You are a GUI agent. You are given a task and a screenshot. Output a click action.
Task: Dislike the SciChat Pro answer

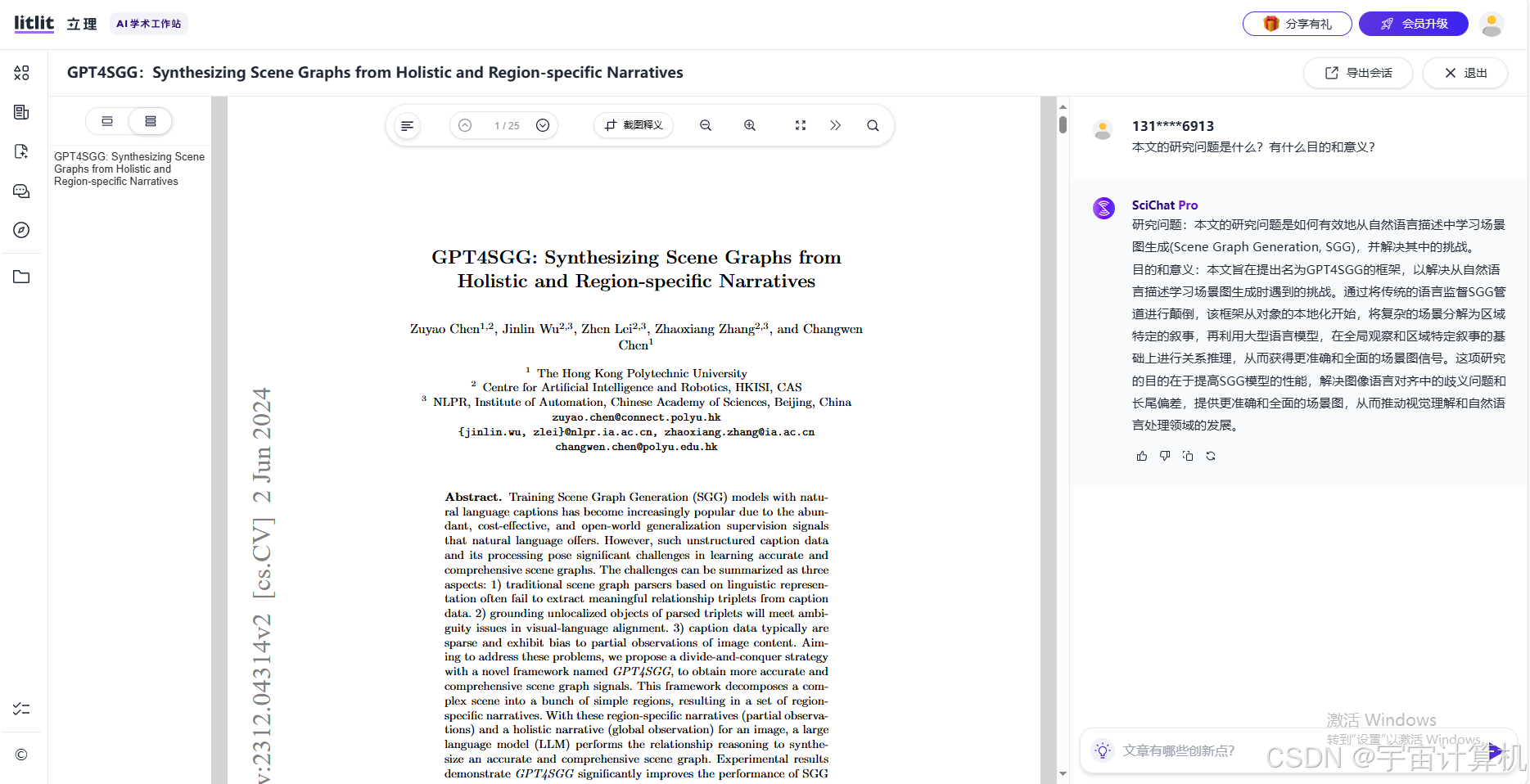(1165, 456)
